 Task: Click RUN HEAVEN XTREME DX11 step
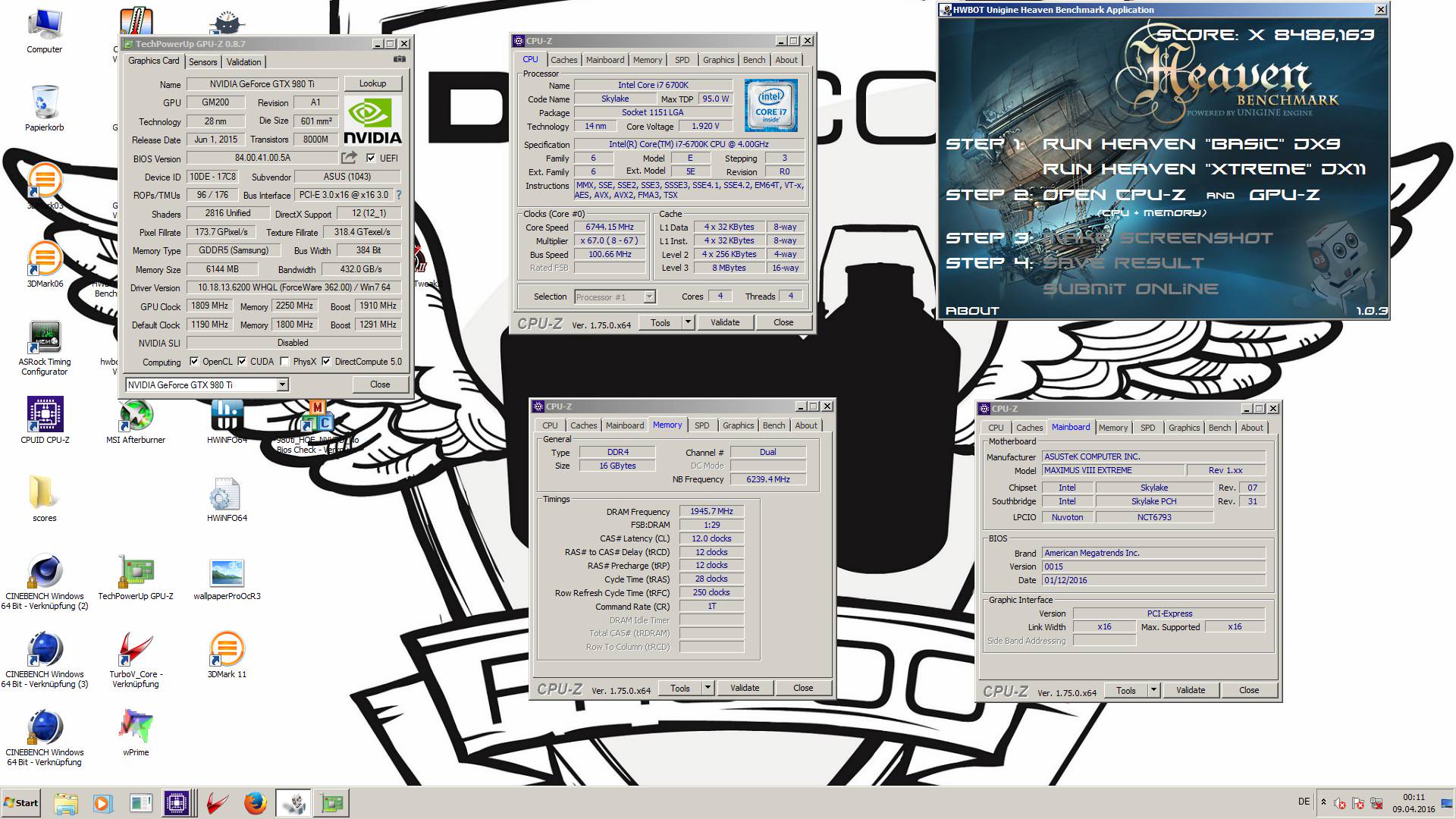click(1204, 169)
